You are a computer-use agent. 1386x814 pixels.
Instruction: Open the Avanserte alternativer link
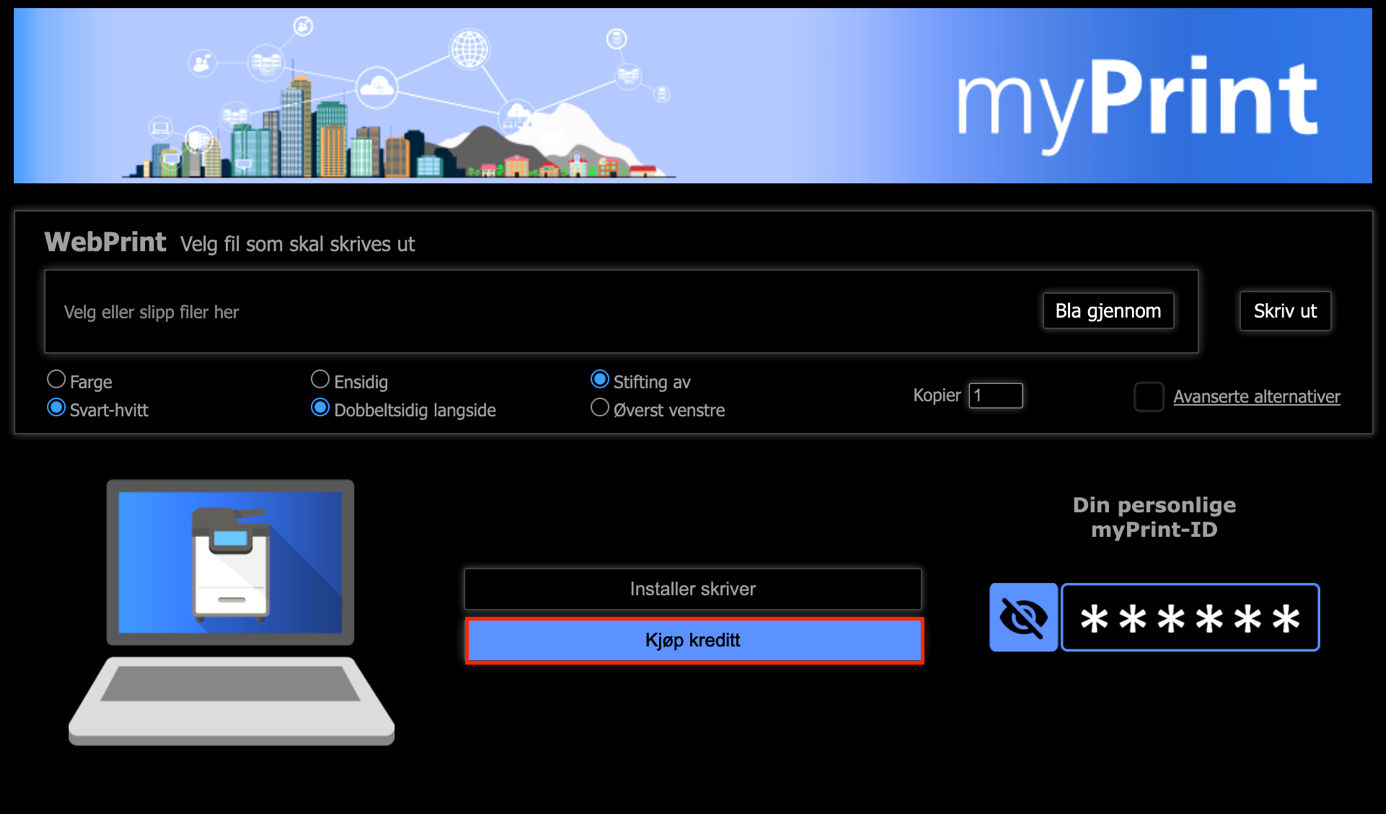[x=1256, y=397]
